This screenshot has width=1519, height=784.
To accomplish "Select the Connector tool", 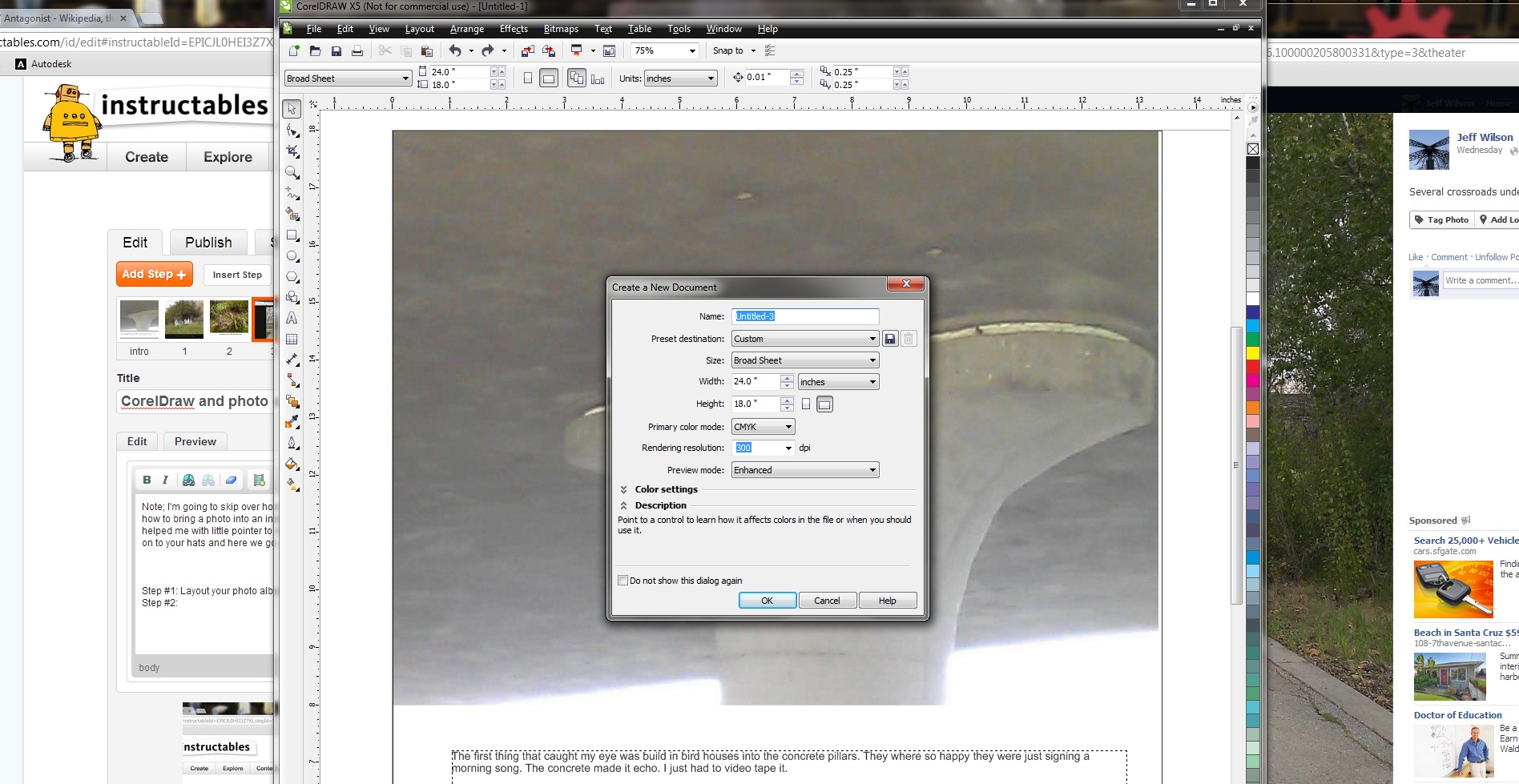I will pyautogui.click(x=292, y=380).
